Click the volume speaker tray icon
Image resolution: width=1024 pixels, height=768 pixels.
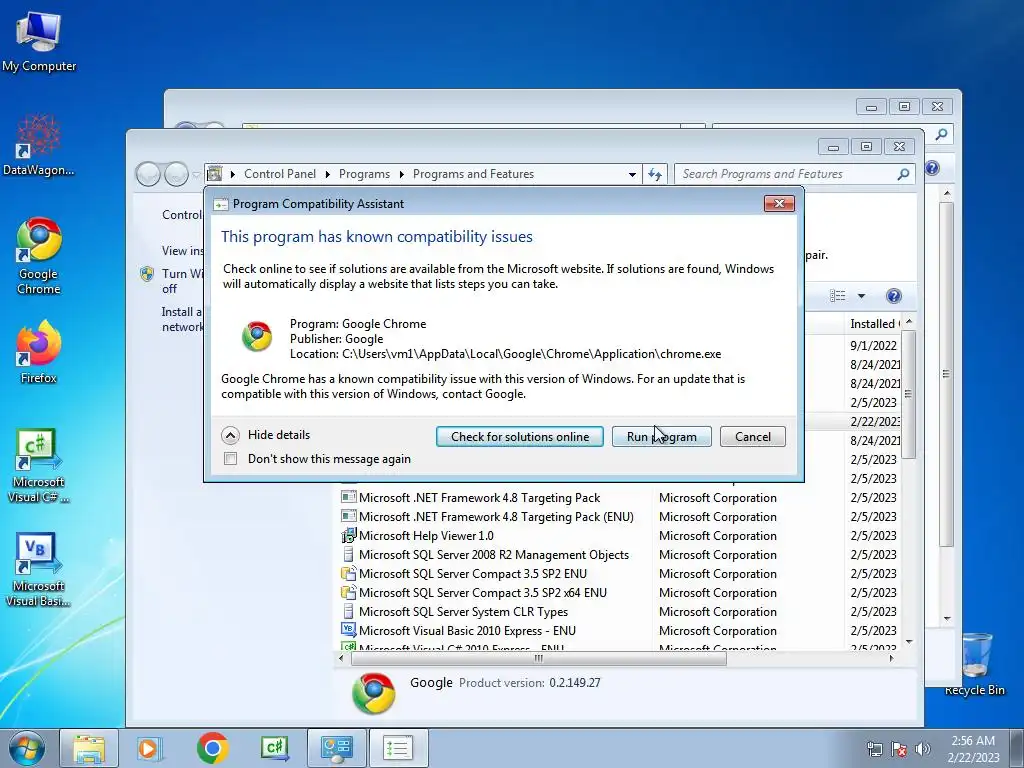[923, 748]
